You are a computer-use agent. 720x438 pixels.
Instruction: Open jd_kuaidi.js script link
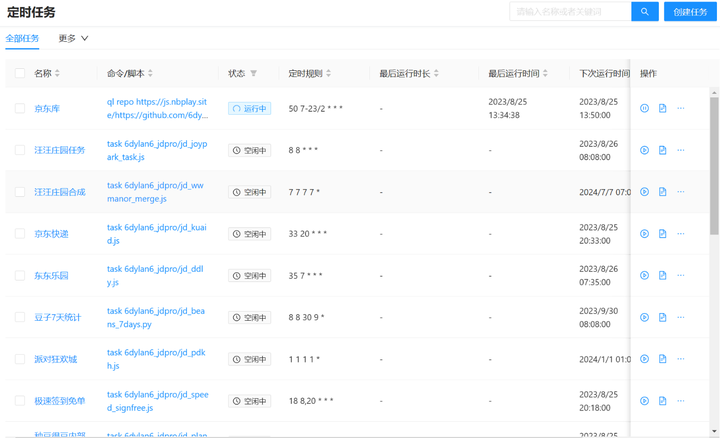click(x=157, y=234)
